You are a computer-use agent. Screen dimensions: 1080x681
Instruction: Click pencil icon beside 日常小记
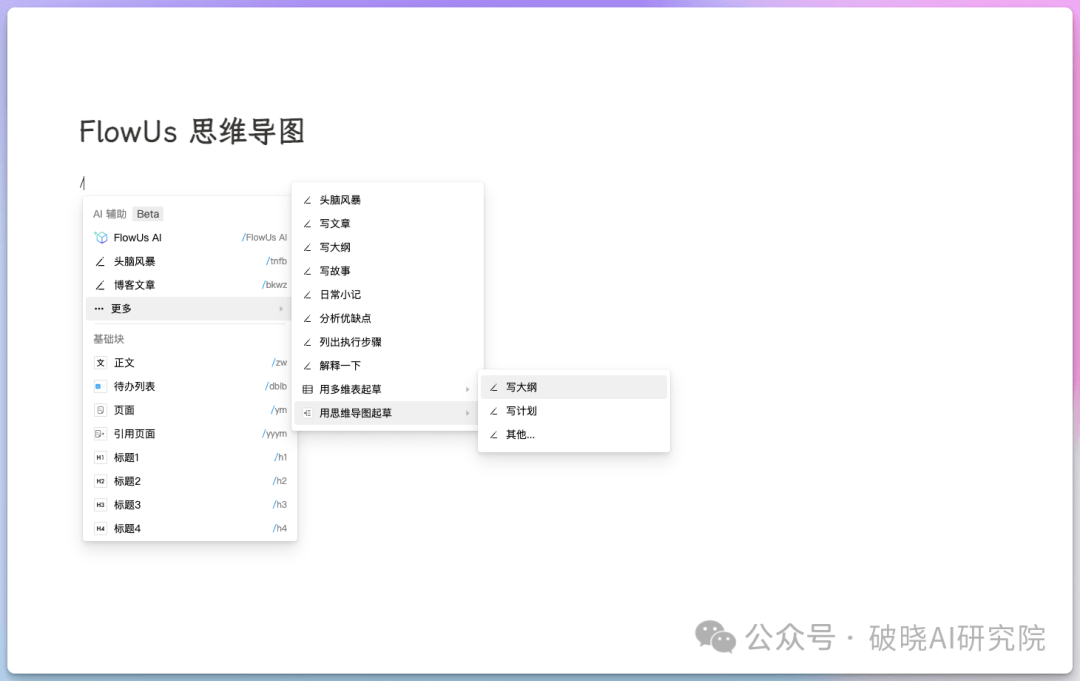click(x=308, y=295)
